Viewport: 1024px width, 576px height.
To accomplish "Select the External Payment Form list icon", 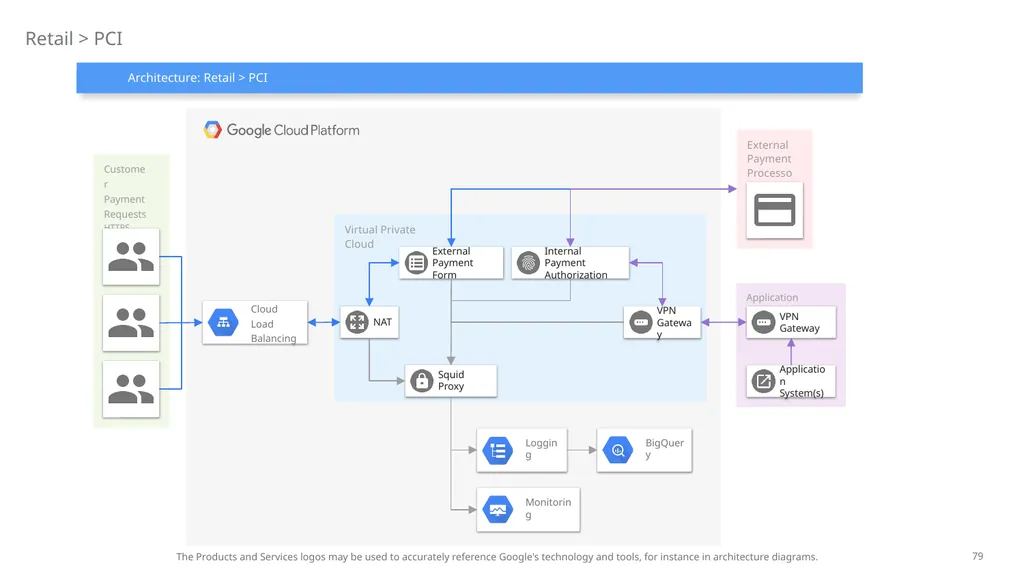I will [x=416, y=263].
